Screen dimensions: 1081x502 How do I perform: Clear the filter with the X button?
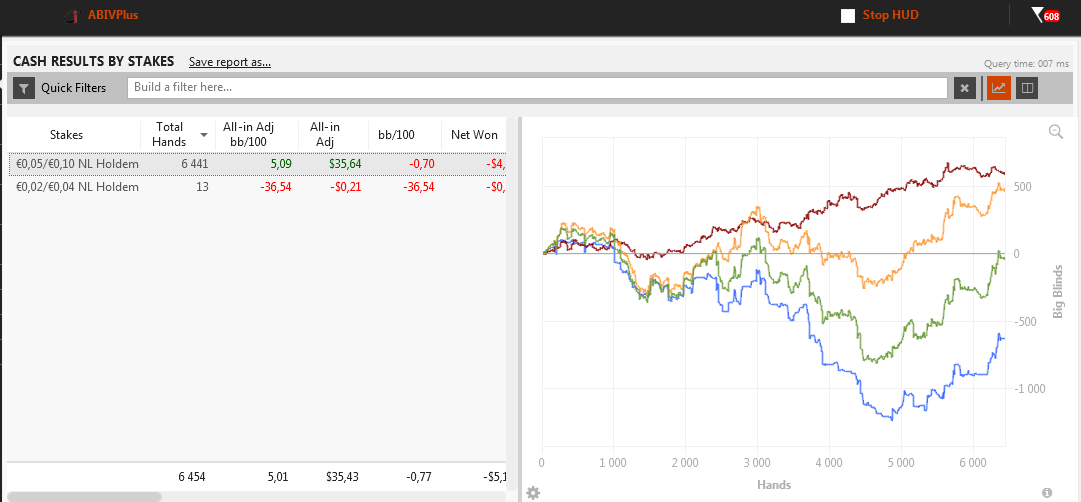coord(964,88)
